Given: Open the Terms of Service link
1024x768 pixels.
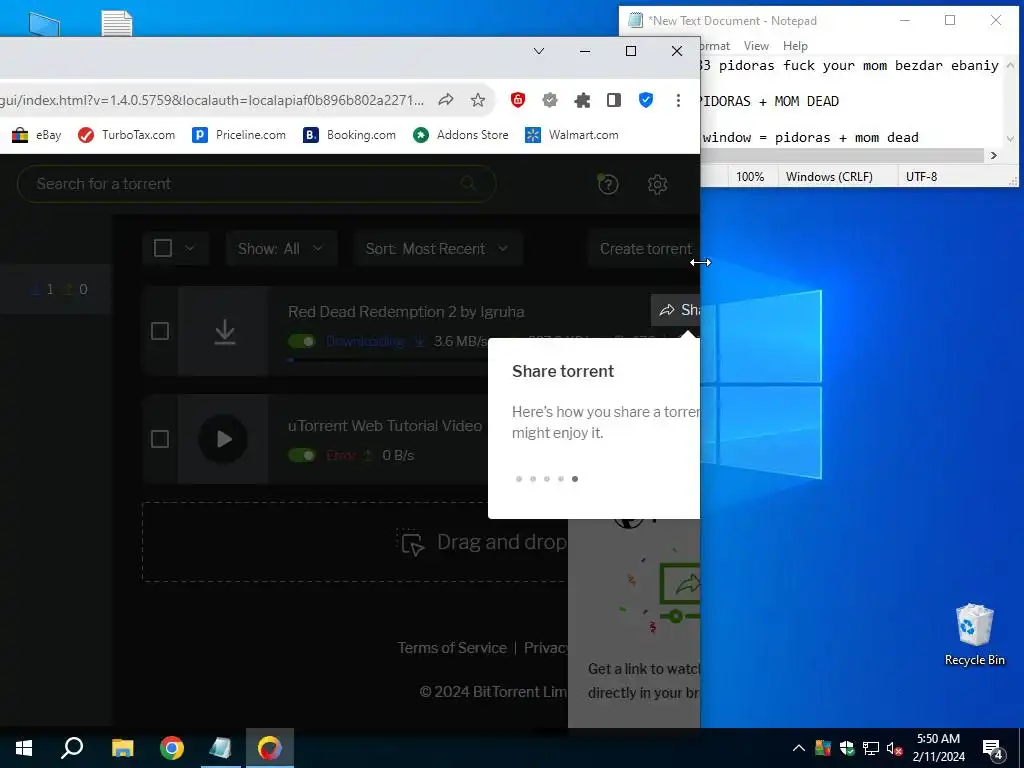Looking at the screenshot, I should tap(452, 648).
